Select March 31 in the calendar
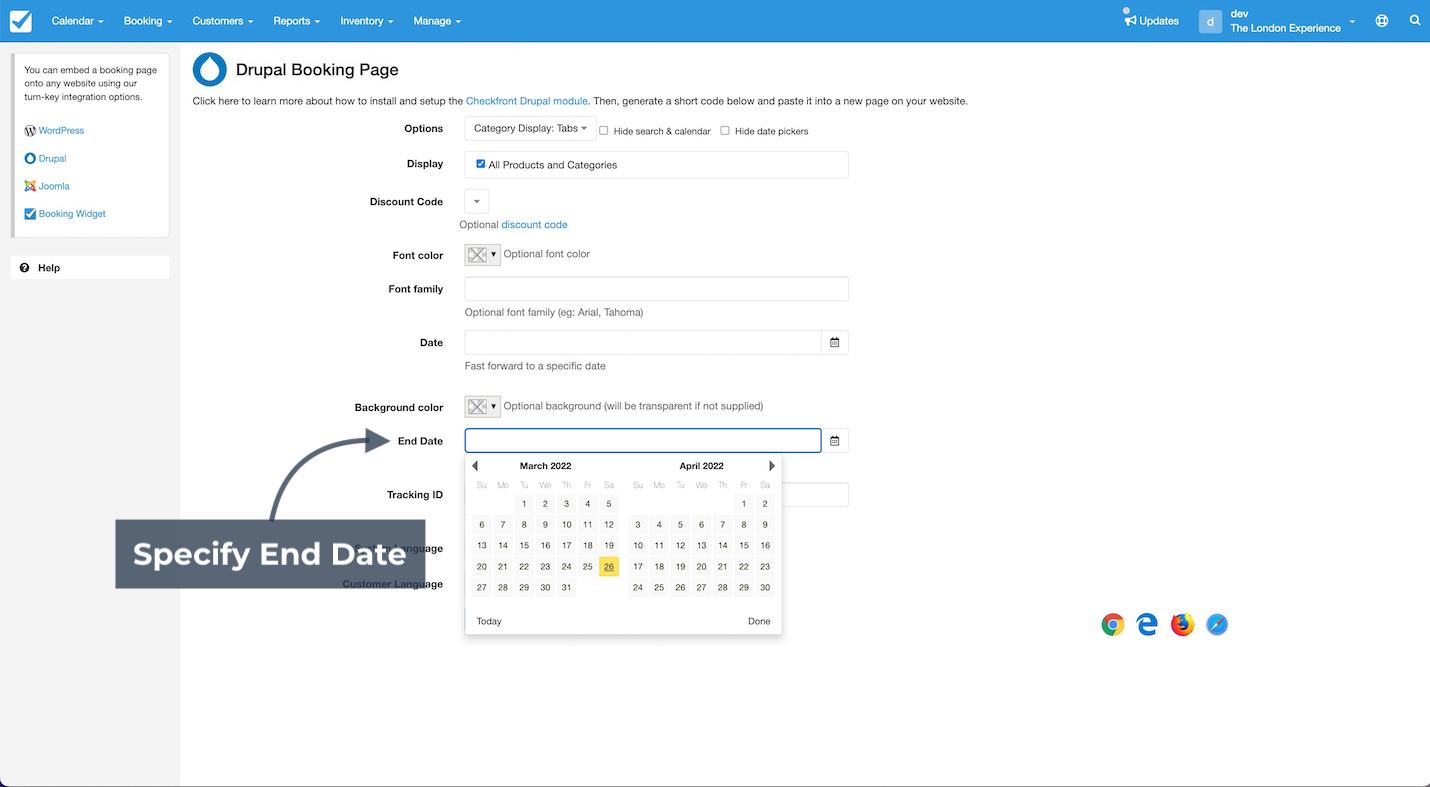1430x787 pixels. coord(566,588)
